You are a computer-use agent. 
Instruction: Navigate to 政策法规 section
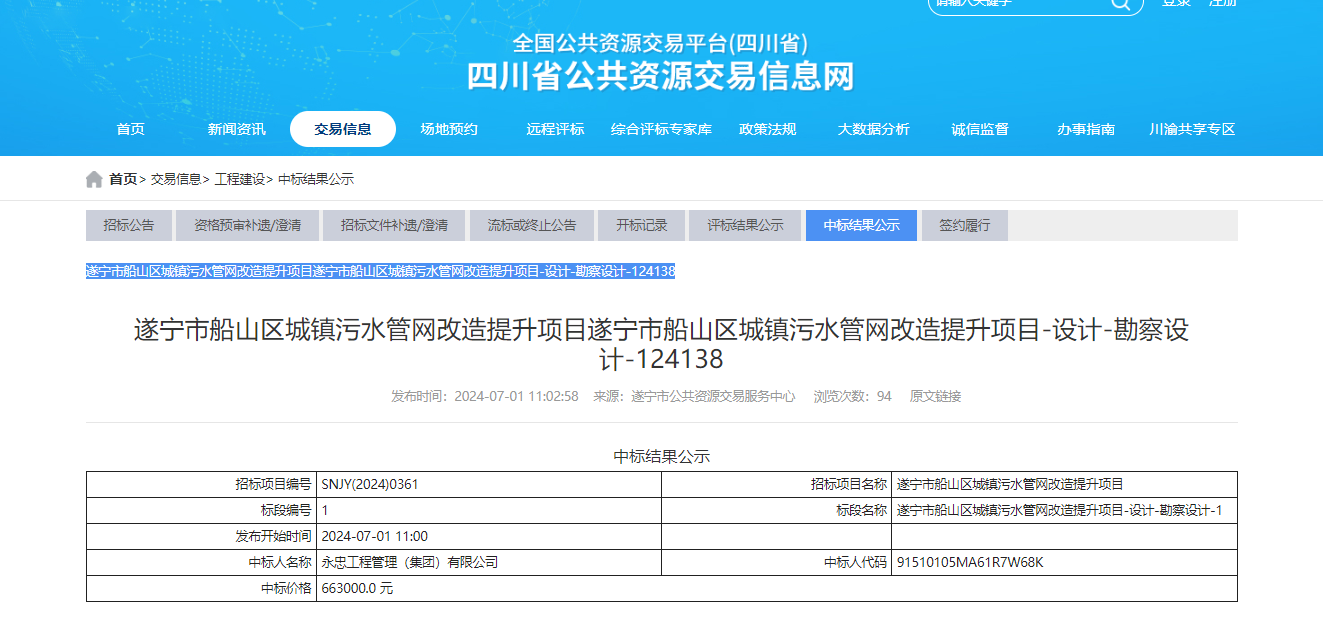(767, 129)
